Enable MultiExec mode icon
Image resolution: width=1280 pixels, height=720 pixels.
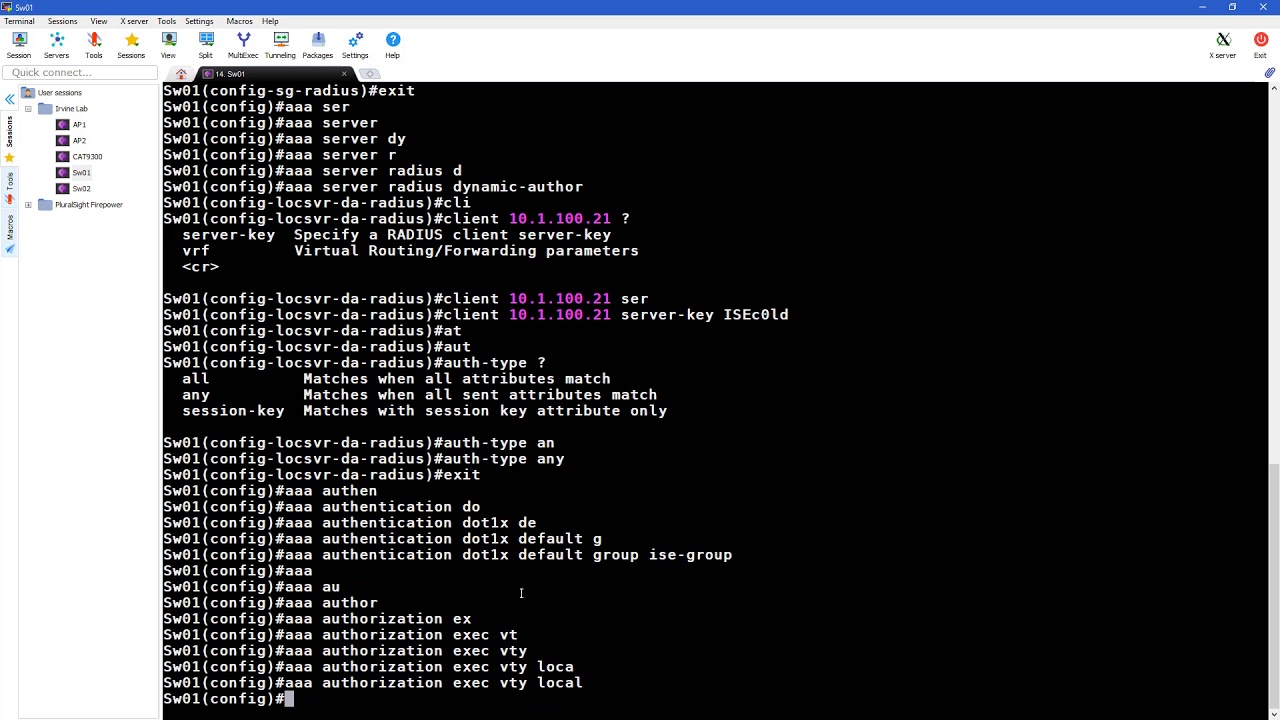243,45
